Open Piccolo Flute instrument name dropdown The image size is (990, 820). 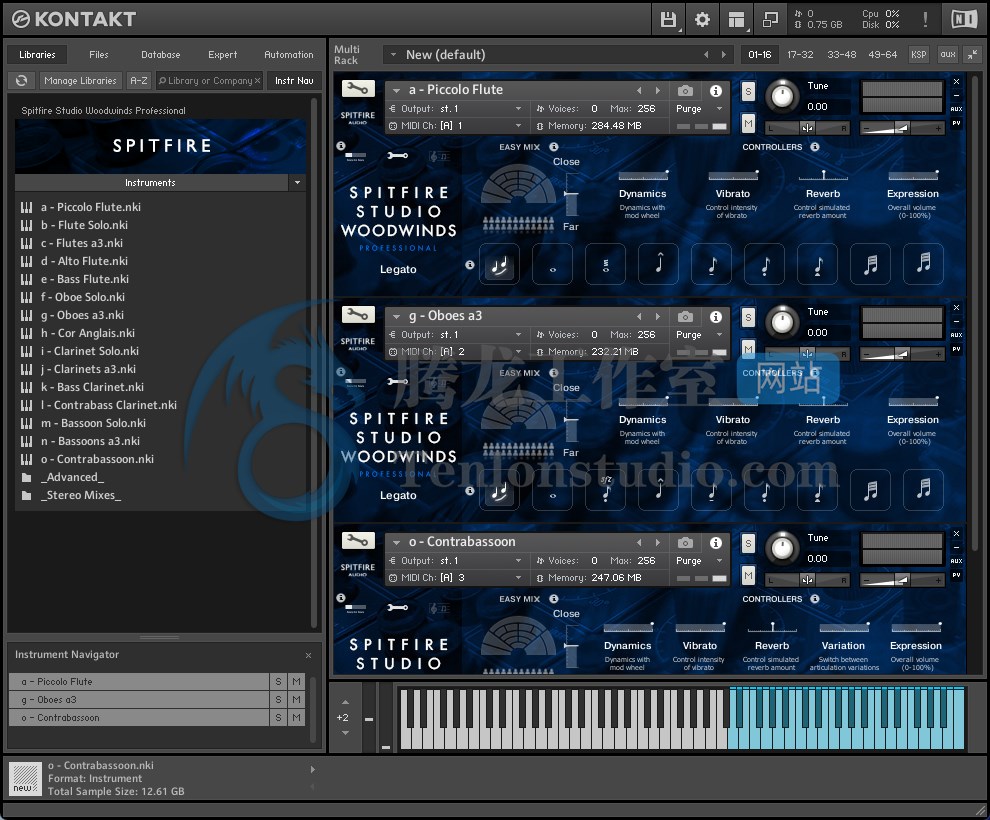point(397,90)
